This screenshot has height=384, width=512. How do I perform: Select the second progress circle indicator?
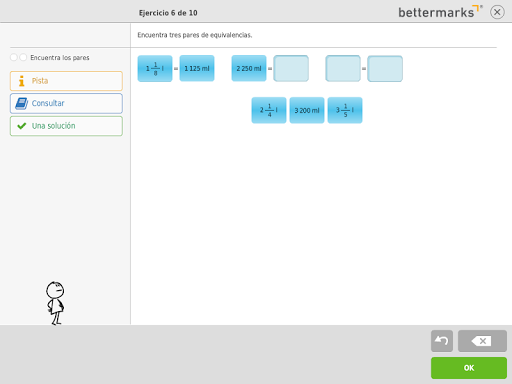click(23, 57)
